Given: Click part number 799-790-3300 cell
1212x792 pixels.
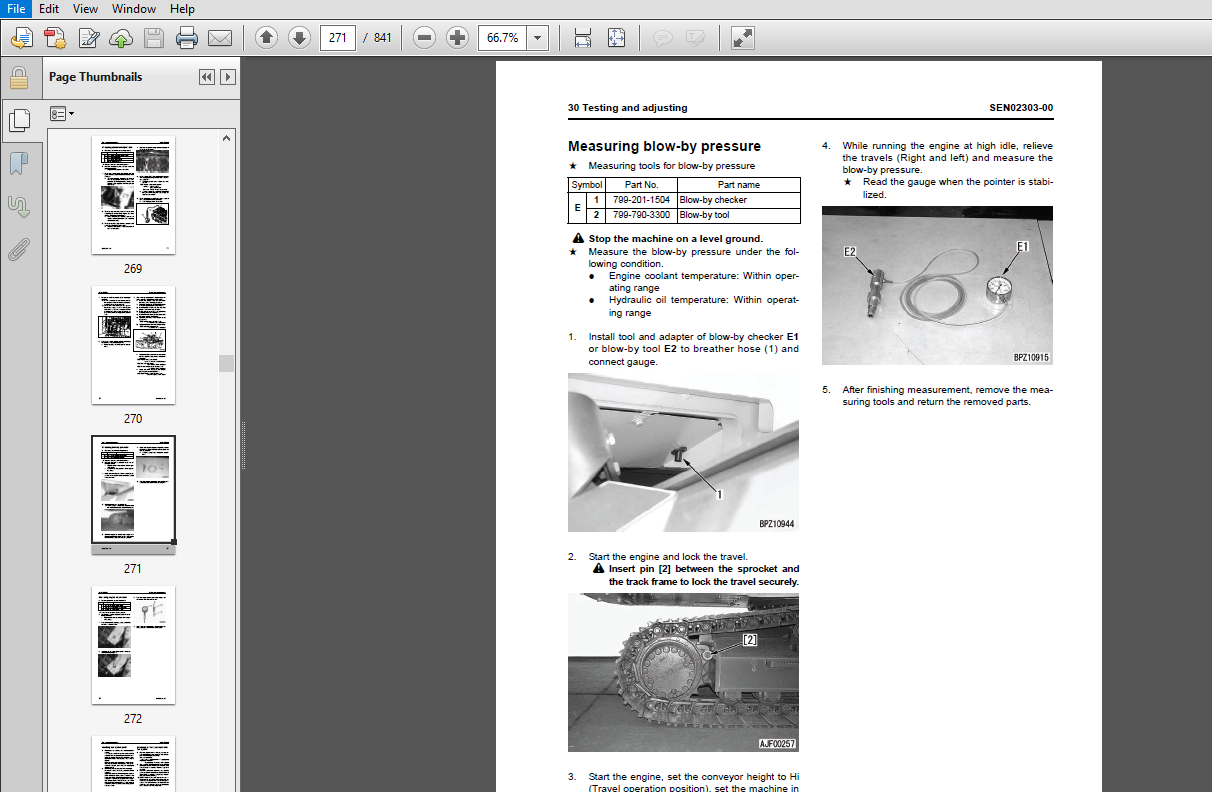Looking at the screenshot, I should click(641, 215).
